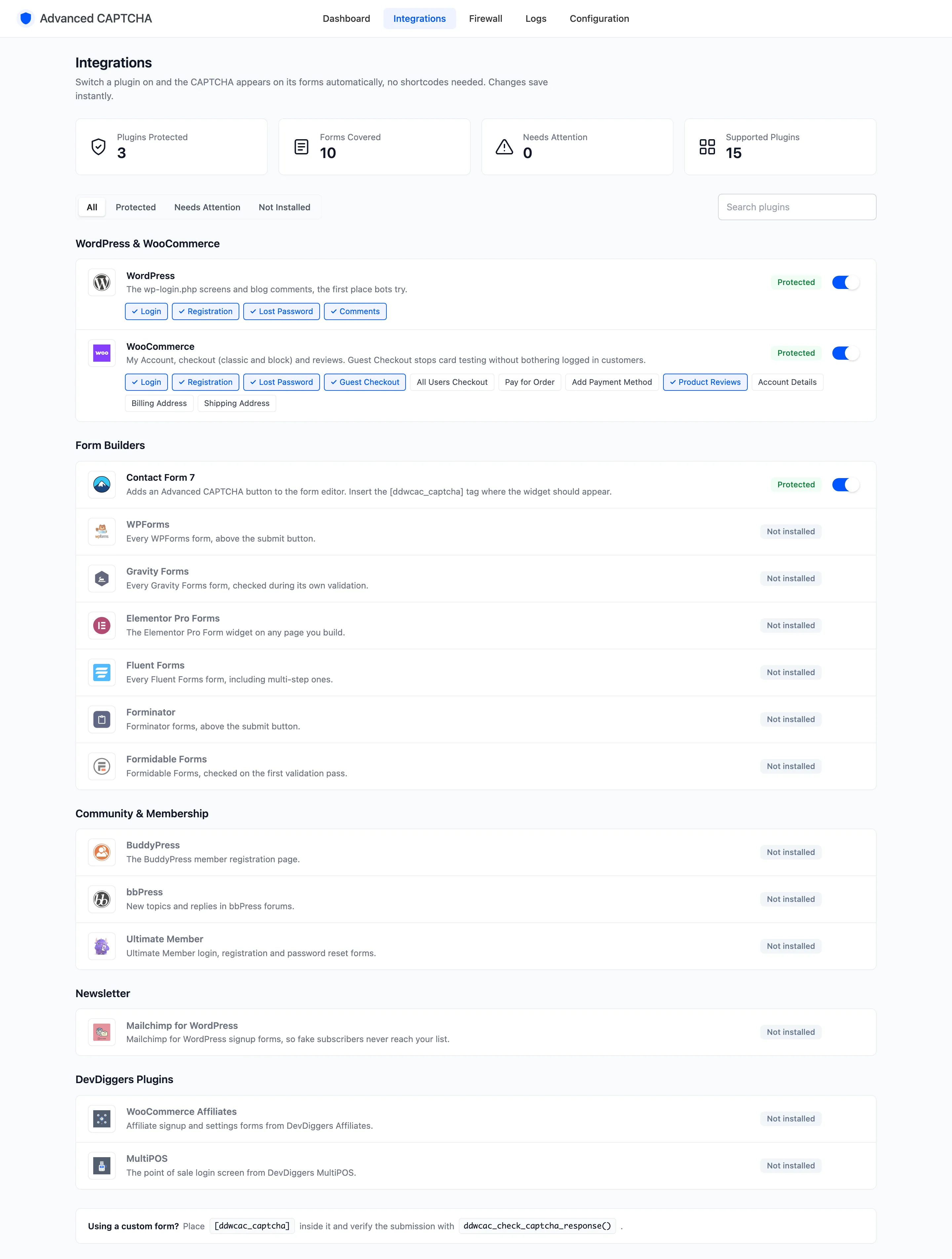Viewport: 952px width, 1259px height.
Task: Click the Needs Attention warning icon
Action: (x=504, y=147)
